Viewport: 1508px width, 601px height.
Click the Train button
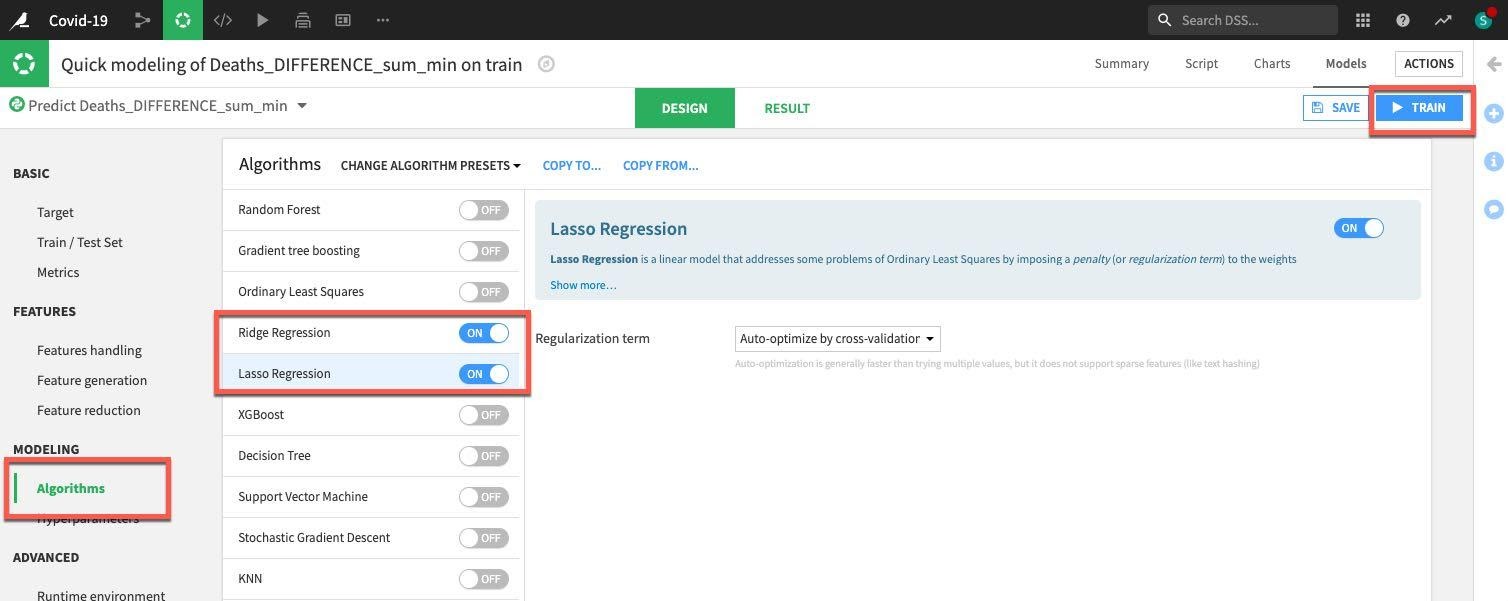pos(1419,108)
